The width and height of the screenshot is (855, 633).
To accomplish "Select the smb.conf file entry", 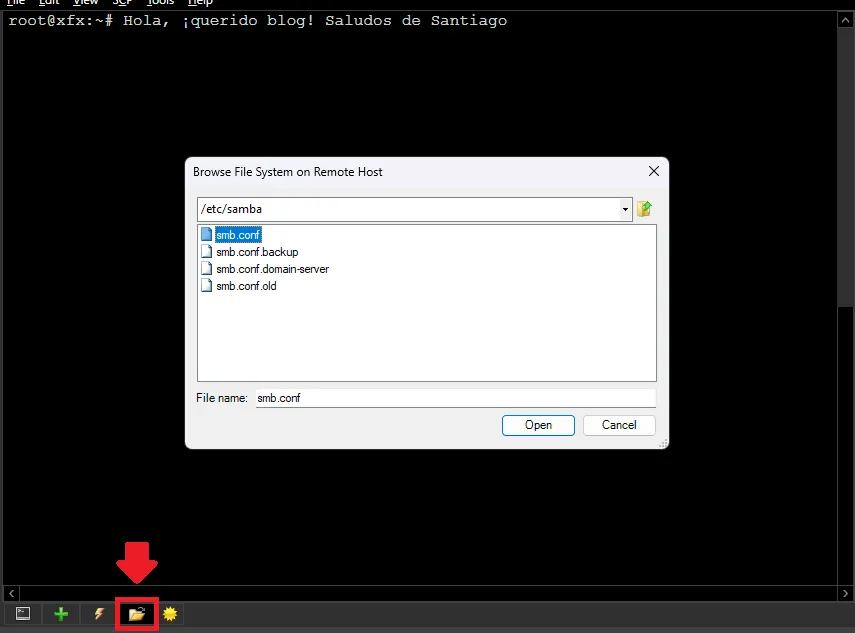I will 238,235.
